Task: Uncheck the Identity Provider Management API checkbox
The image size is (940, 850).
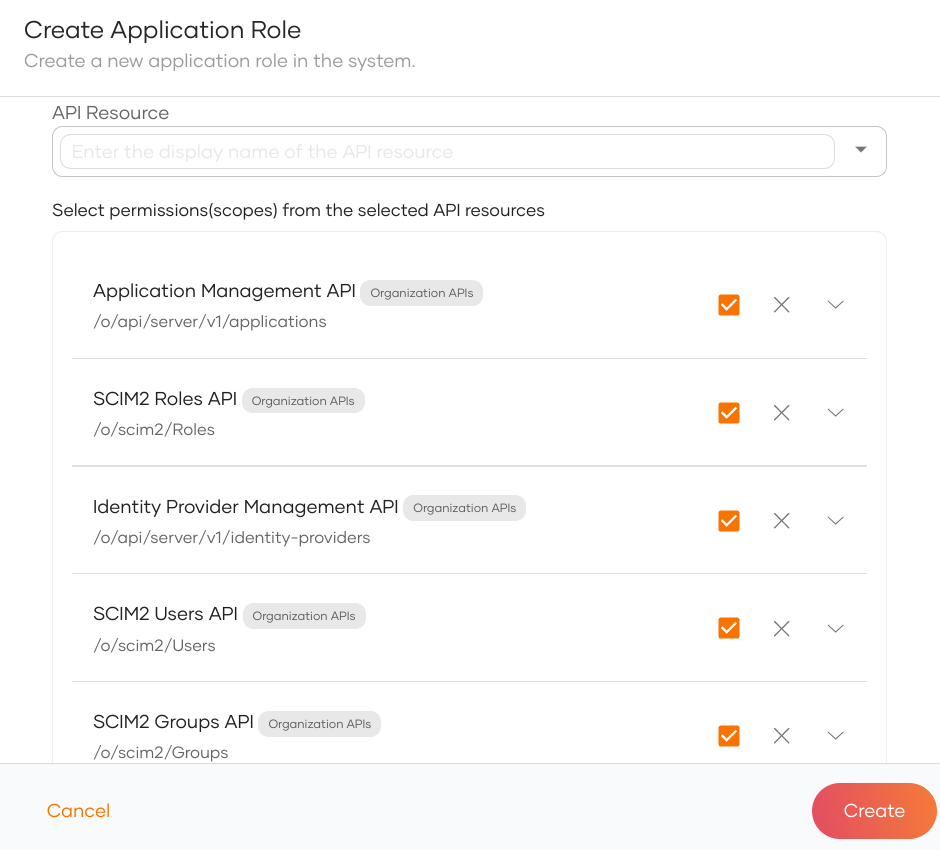Action: [728, 520]
